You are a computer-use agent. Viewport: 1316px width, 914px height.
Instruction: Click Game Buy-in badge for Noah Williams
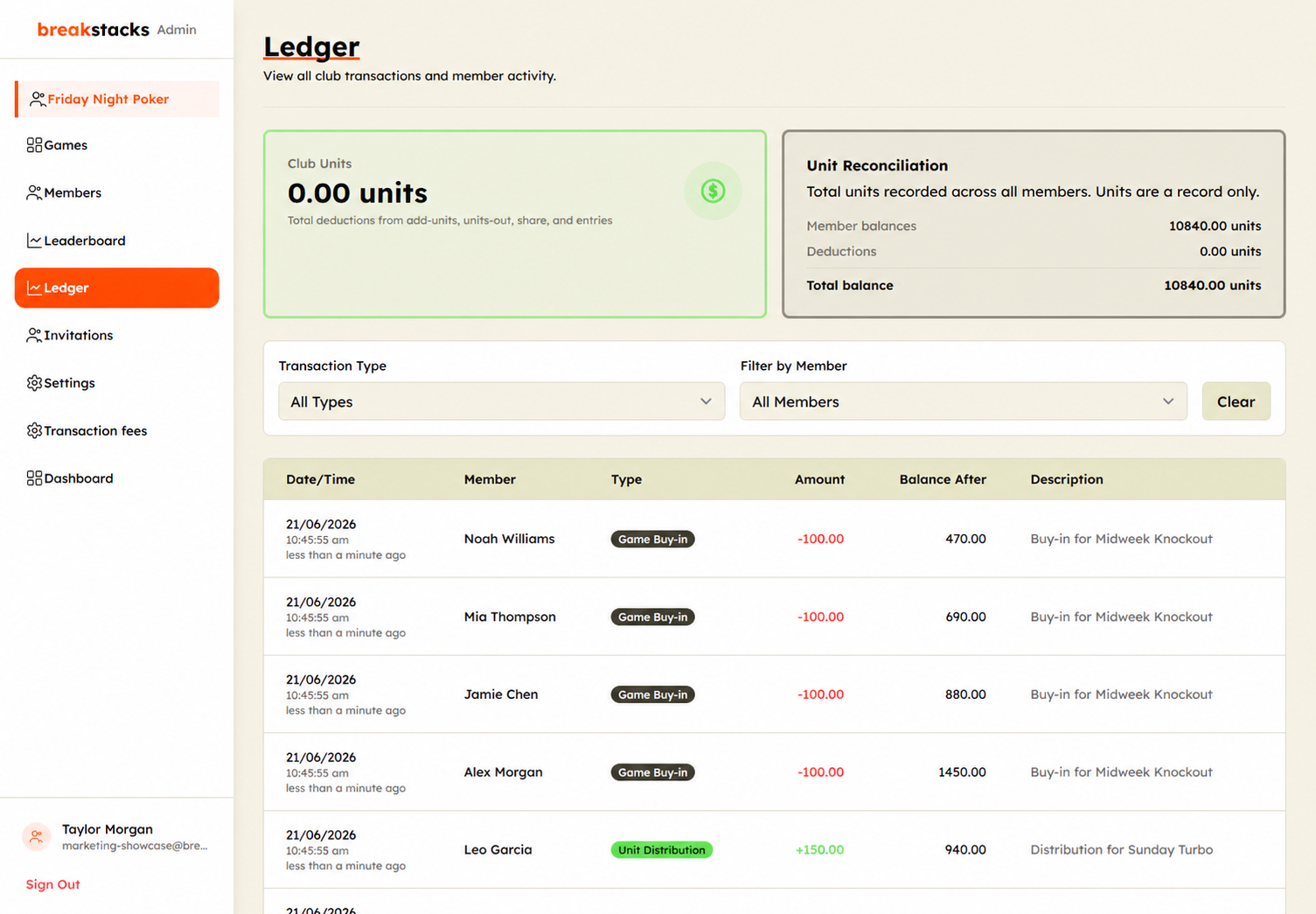pos(652,539)
